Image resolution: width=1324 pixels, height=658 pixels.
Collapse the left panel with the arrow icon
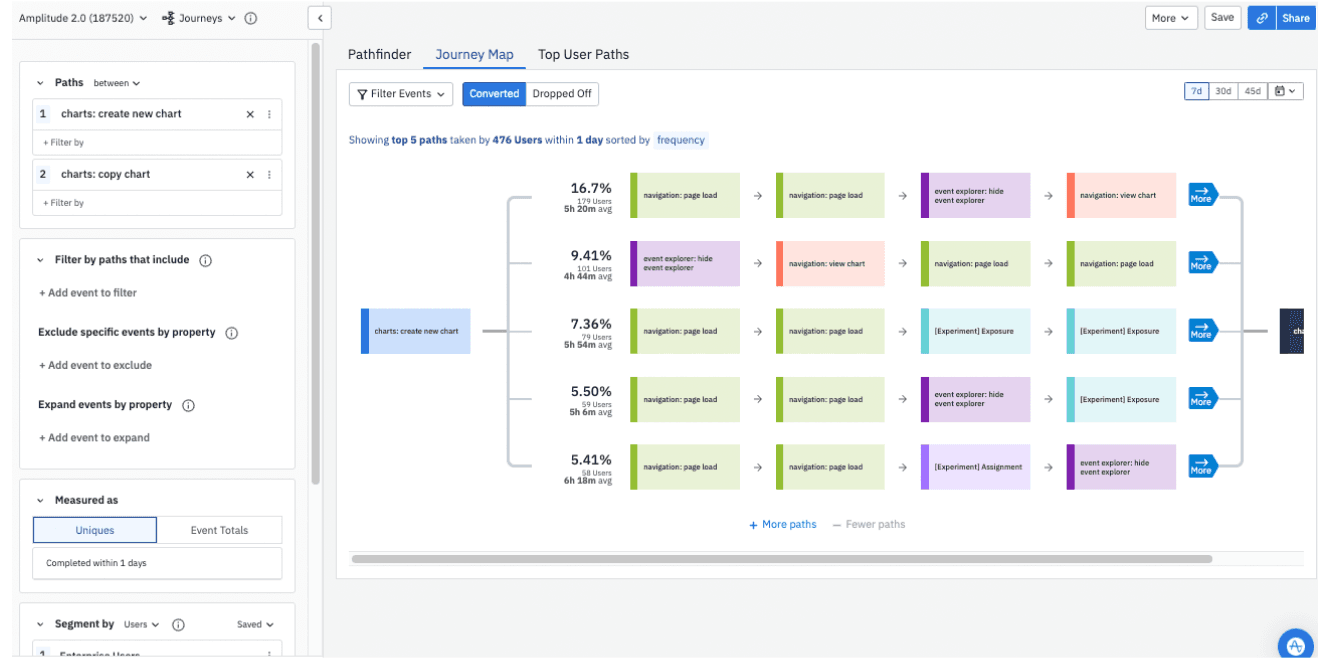point(319,17)
